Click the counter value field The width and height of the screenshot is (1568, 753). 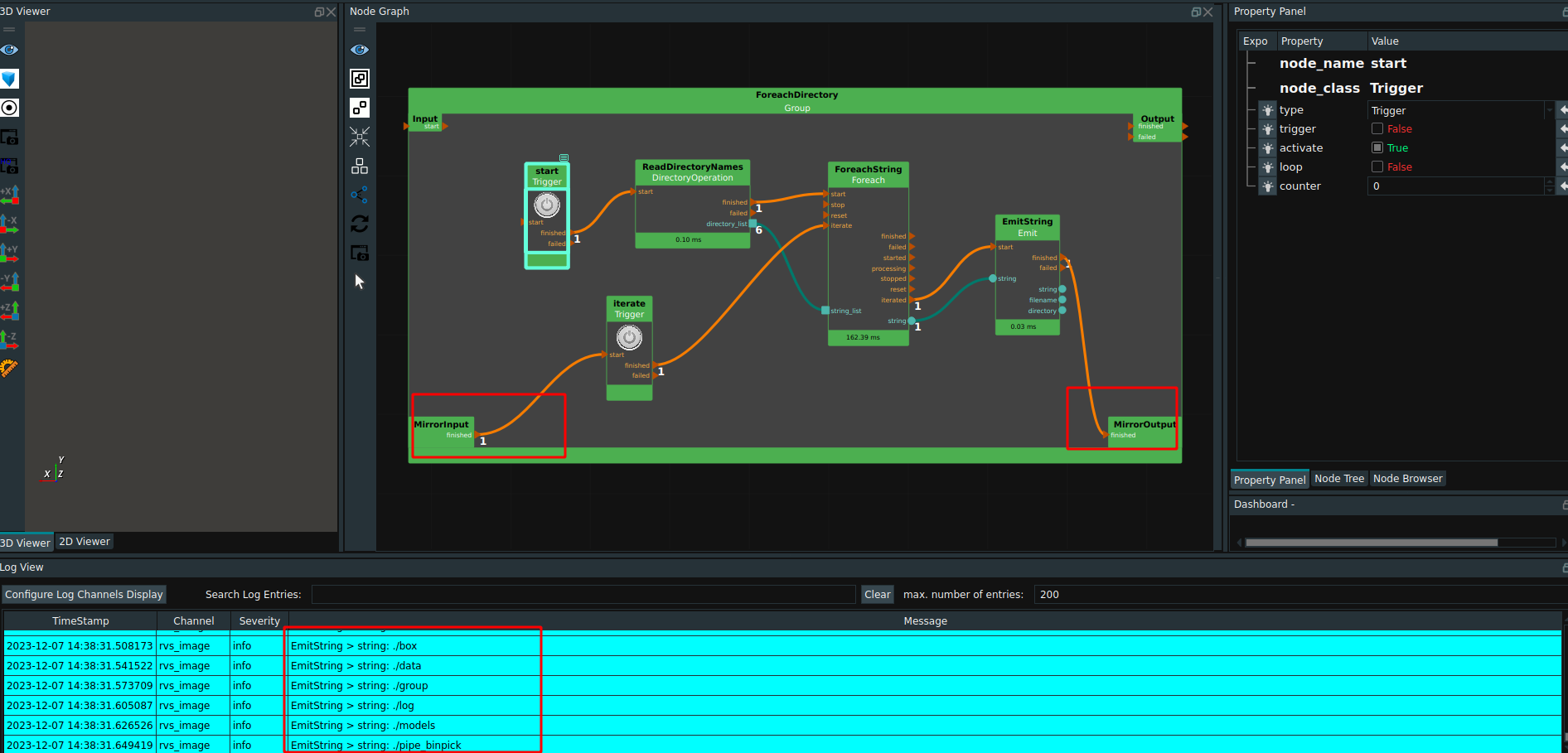[x=1455, y=186]
